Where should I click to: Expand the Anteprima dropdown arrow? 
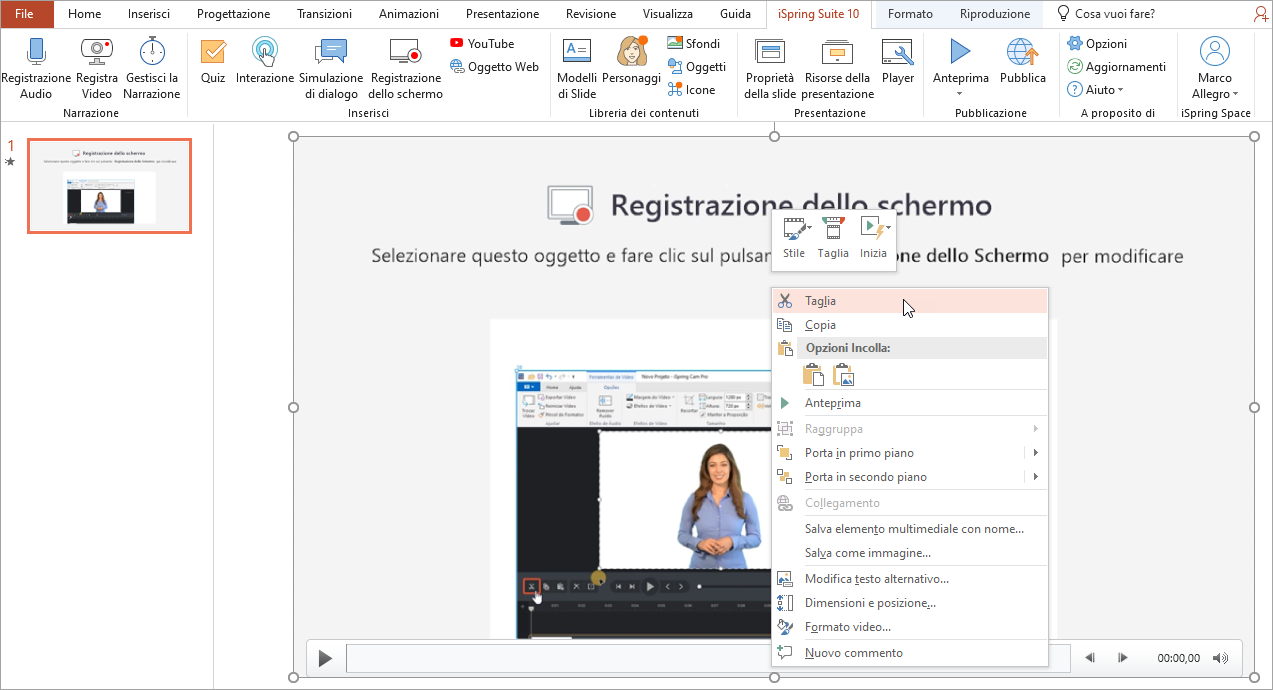click(x=960, y=94)
